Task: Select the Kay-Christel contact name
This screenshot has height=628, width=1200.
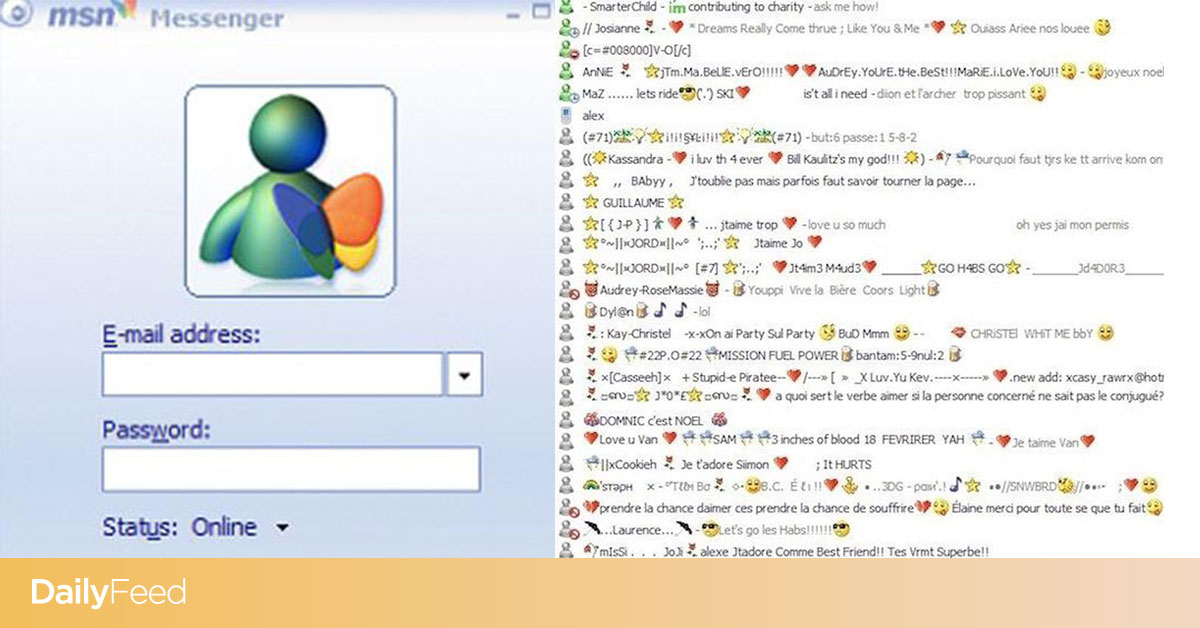Action: coord(638,334)
